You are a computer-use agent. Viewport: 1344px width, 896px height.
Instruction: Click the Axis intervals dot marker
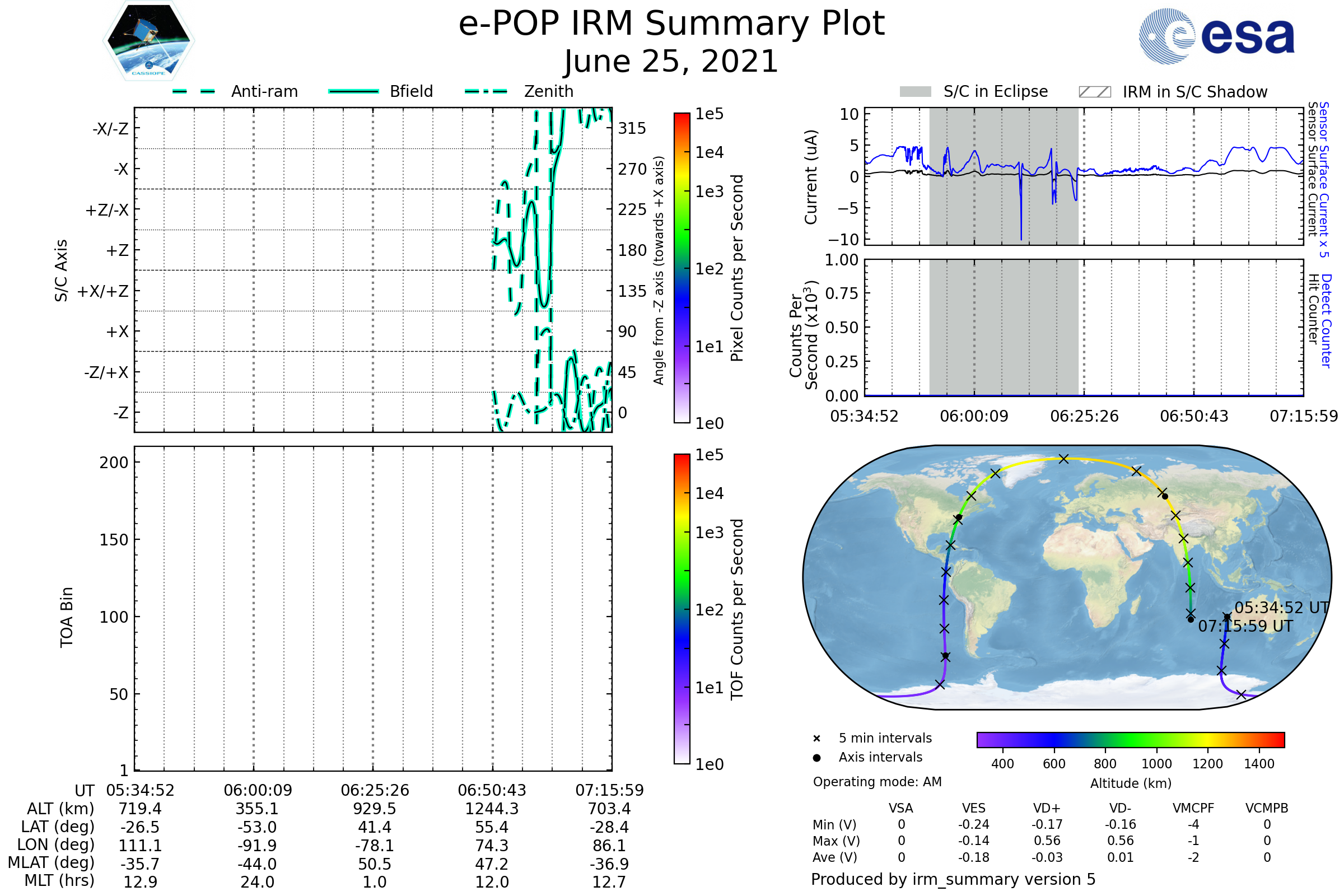(x=816, y=758)
